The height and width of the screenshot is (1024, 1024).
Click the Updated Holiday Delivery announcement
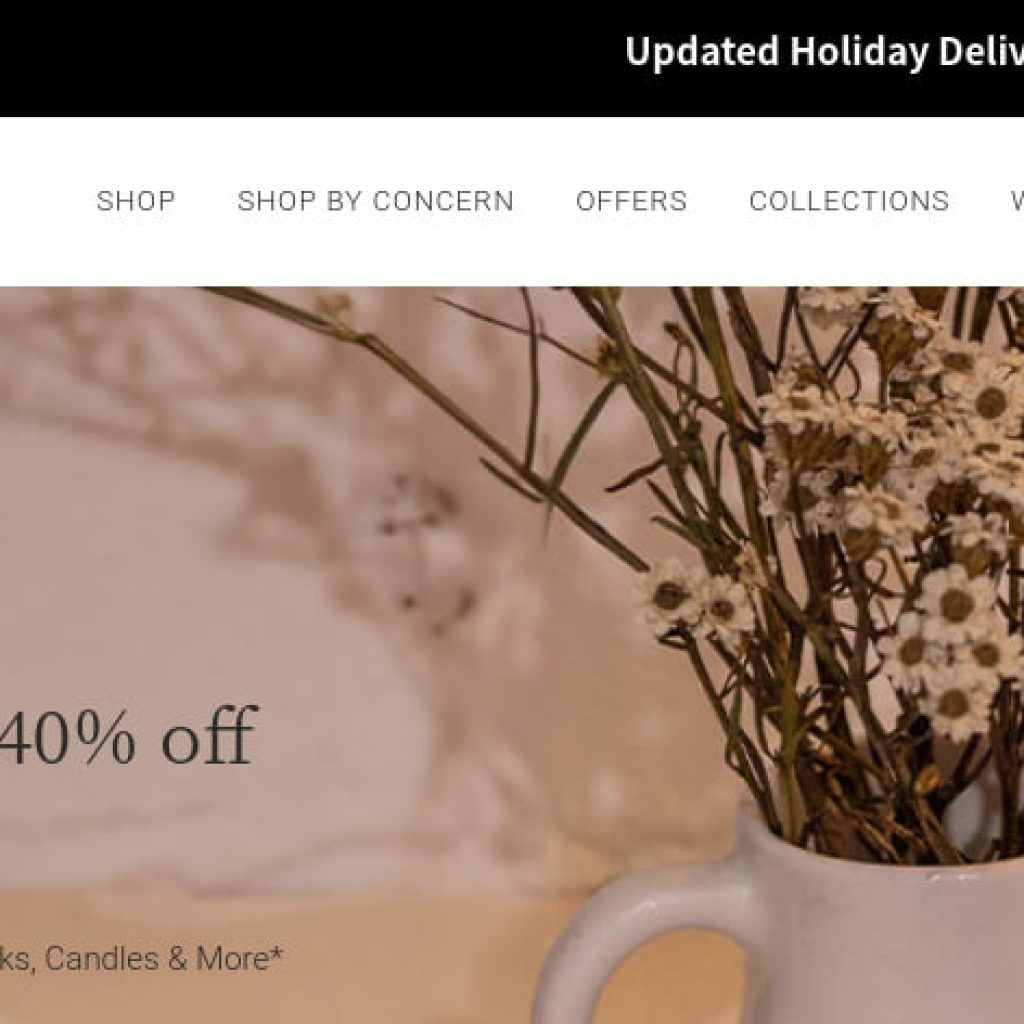tap(824, 52)
